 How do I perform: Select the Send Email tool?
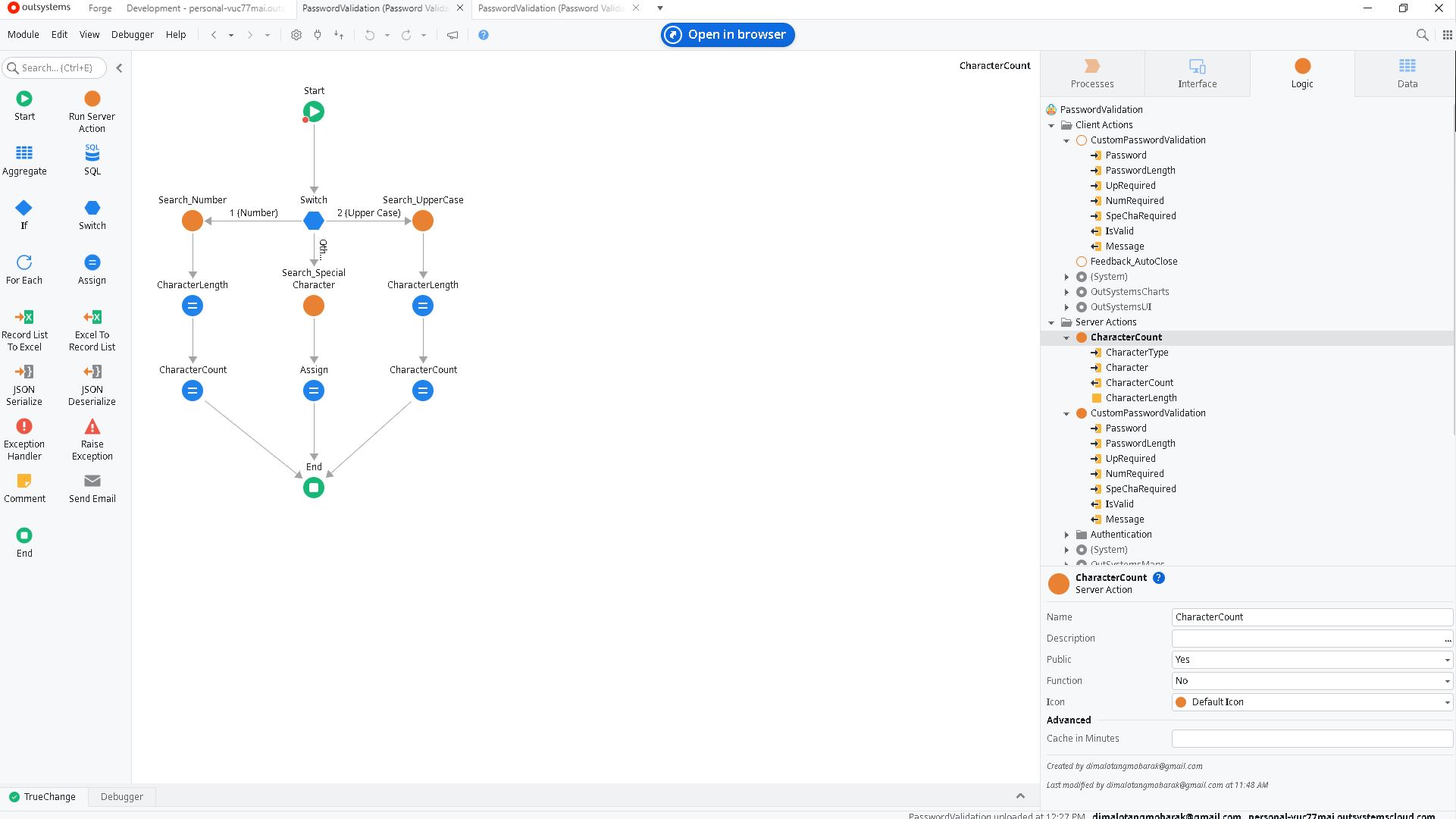(x=92, y=488)
